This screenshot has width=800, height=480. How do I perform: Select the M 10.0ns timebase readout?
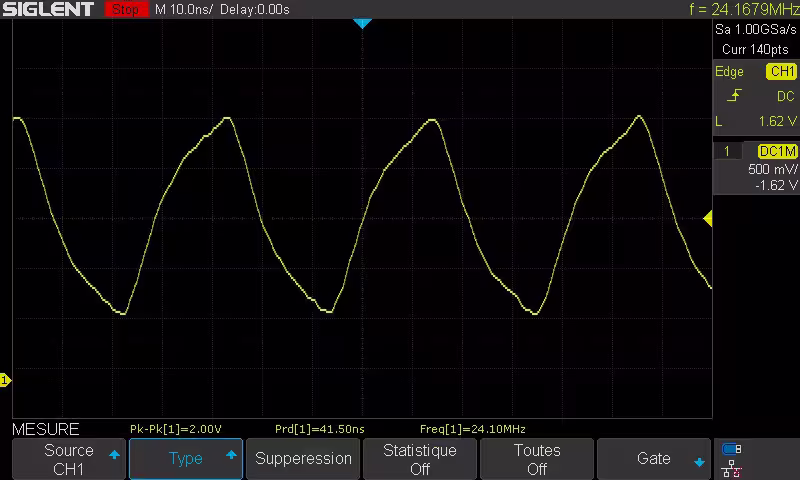184,9
